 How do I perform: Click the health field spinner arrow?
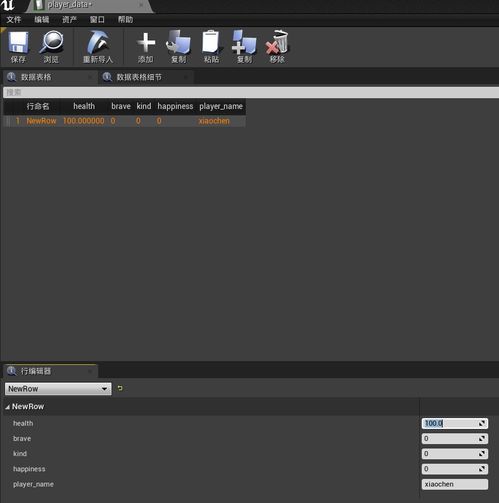tap(482, 423)
